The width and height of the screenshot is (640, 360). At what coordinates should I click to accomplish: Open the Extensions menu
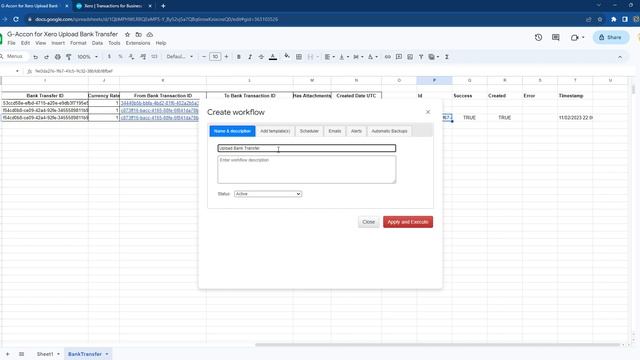point(138,43)
